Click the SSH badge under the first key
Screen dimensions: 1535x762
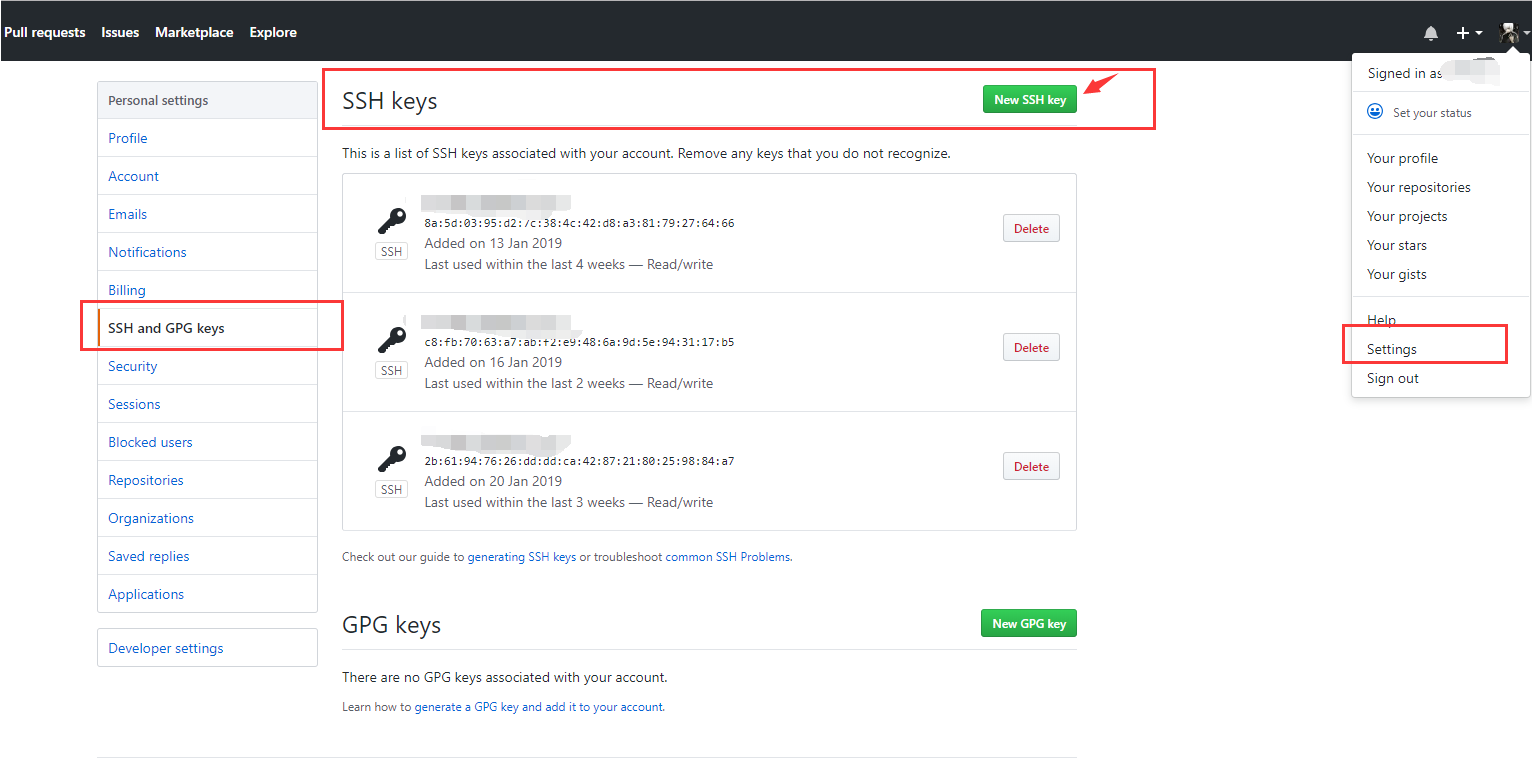[x=391, y=252]
